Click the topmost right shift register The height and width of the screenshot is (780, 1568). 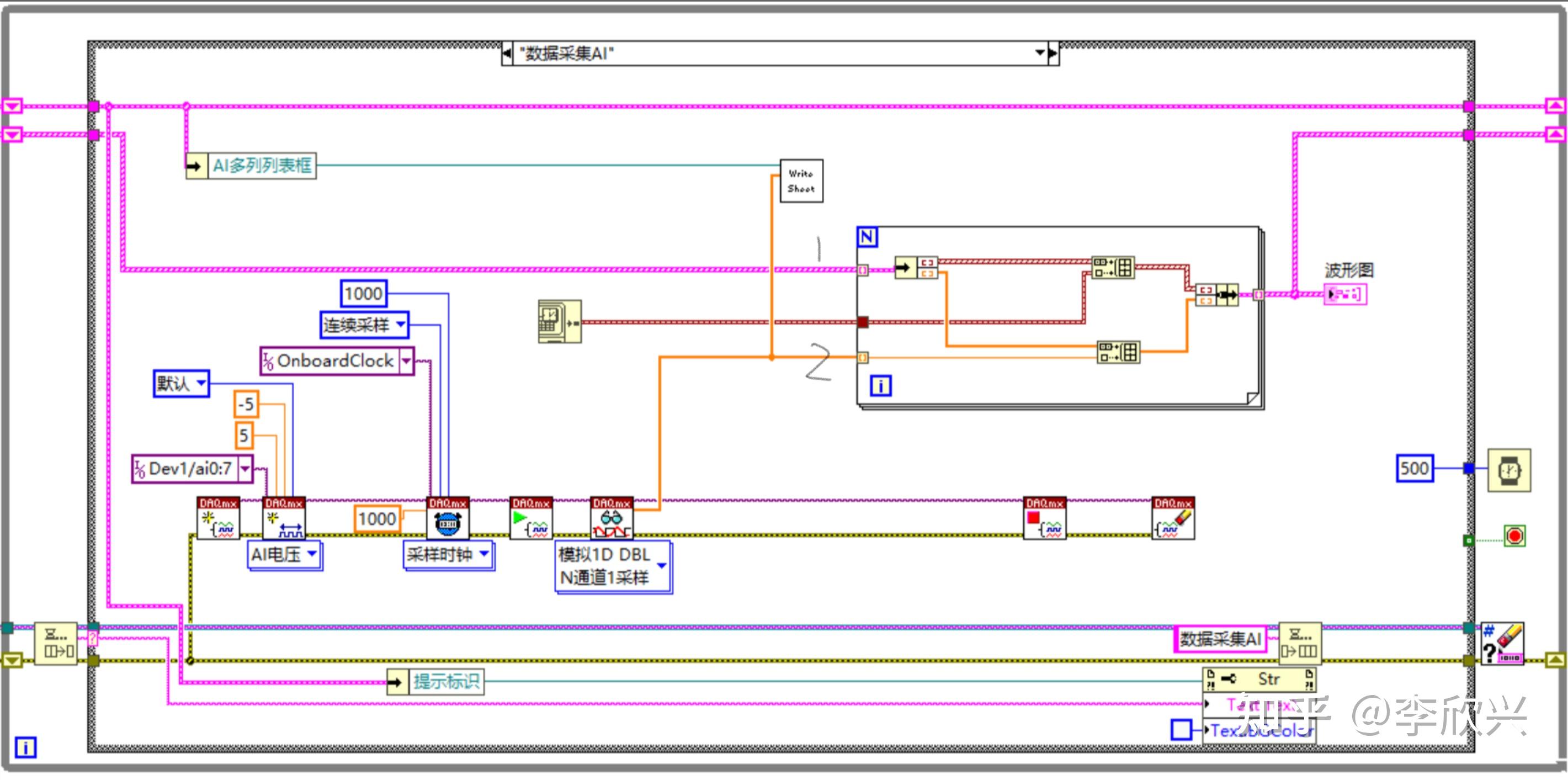point(1556,107)
